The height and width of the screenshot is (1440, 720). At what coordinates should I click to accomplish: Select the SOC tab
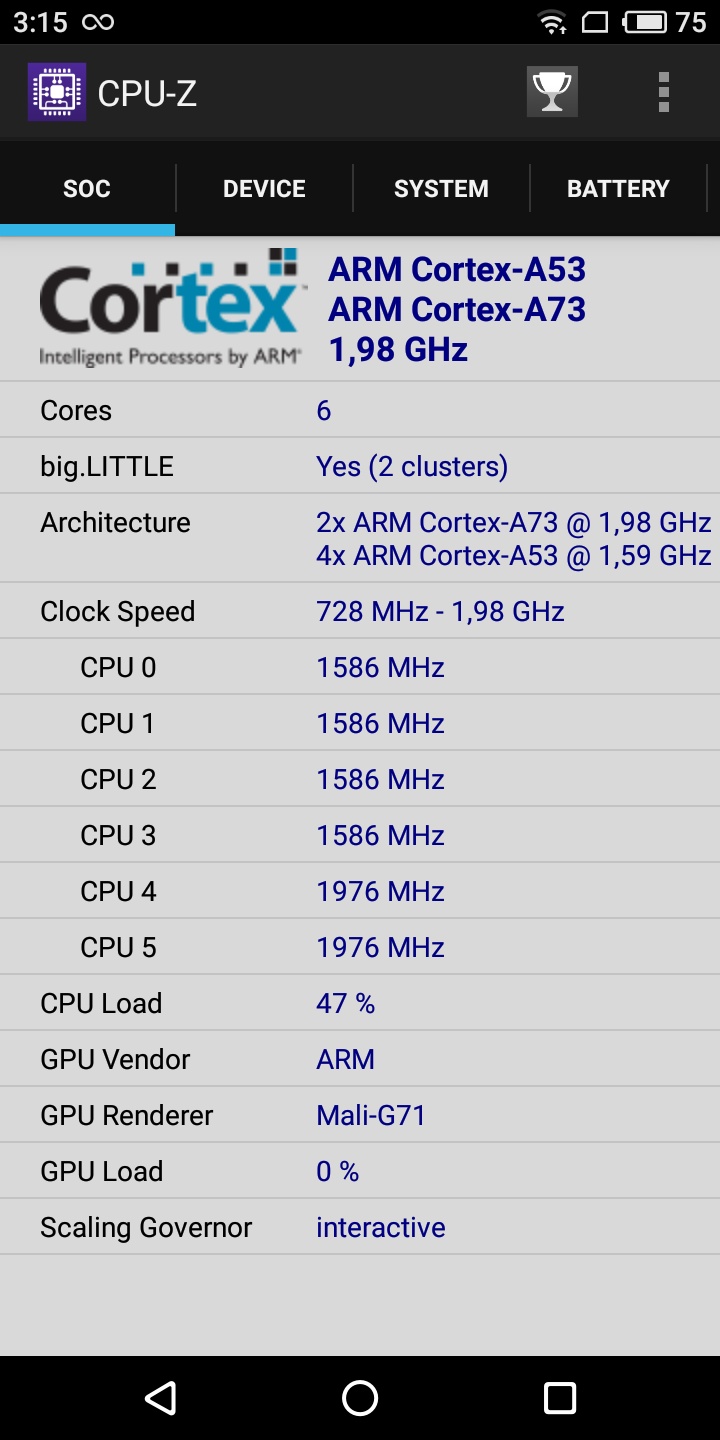coord(87,189)
